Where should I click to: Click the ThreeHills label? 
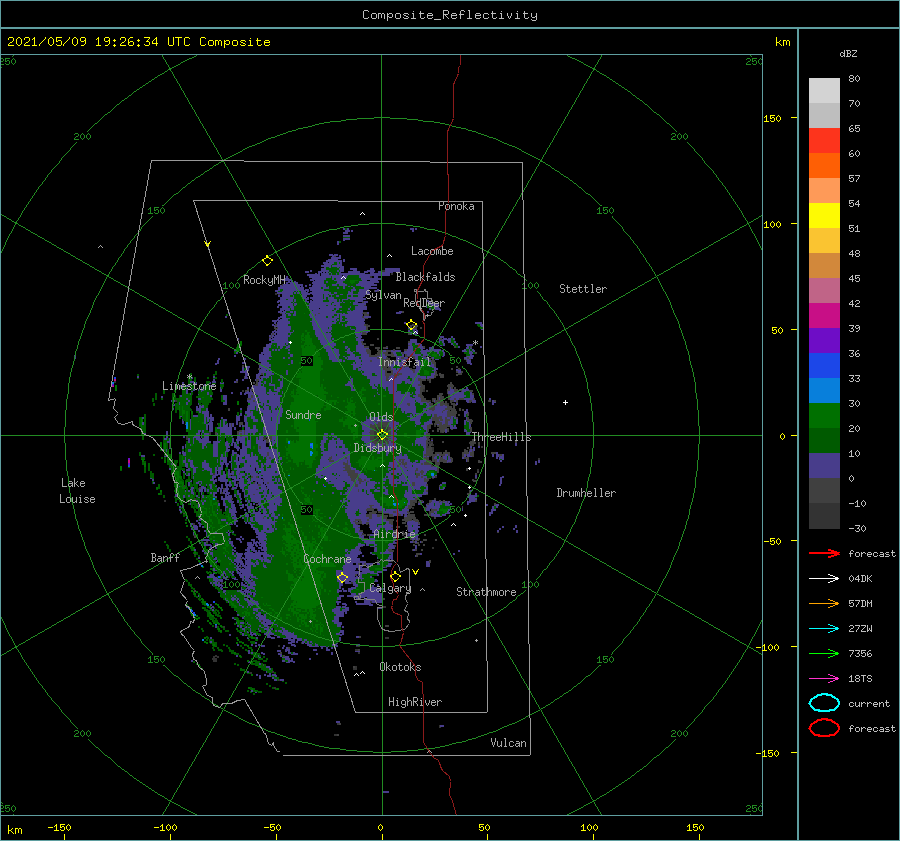pyautogui.click(x=501, y=437)
